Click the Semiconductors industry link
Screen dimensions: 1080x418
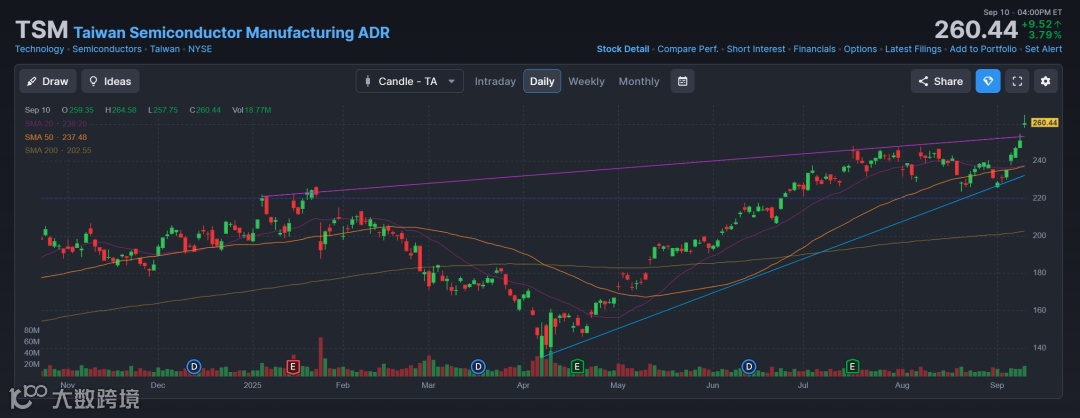click(x=106, y=49)
